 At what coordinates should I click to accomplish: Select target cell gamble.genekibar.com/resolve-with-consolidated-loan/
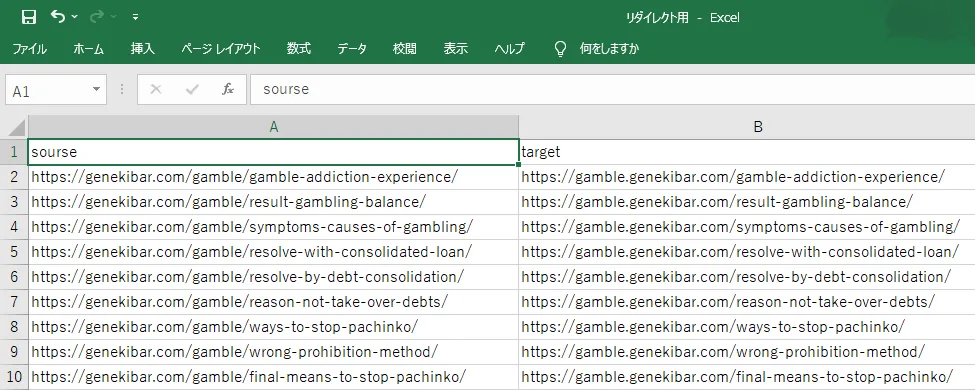747,252
